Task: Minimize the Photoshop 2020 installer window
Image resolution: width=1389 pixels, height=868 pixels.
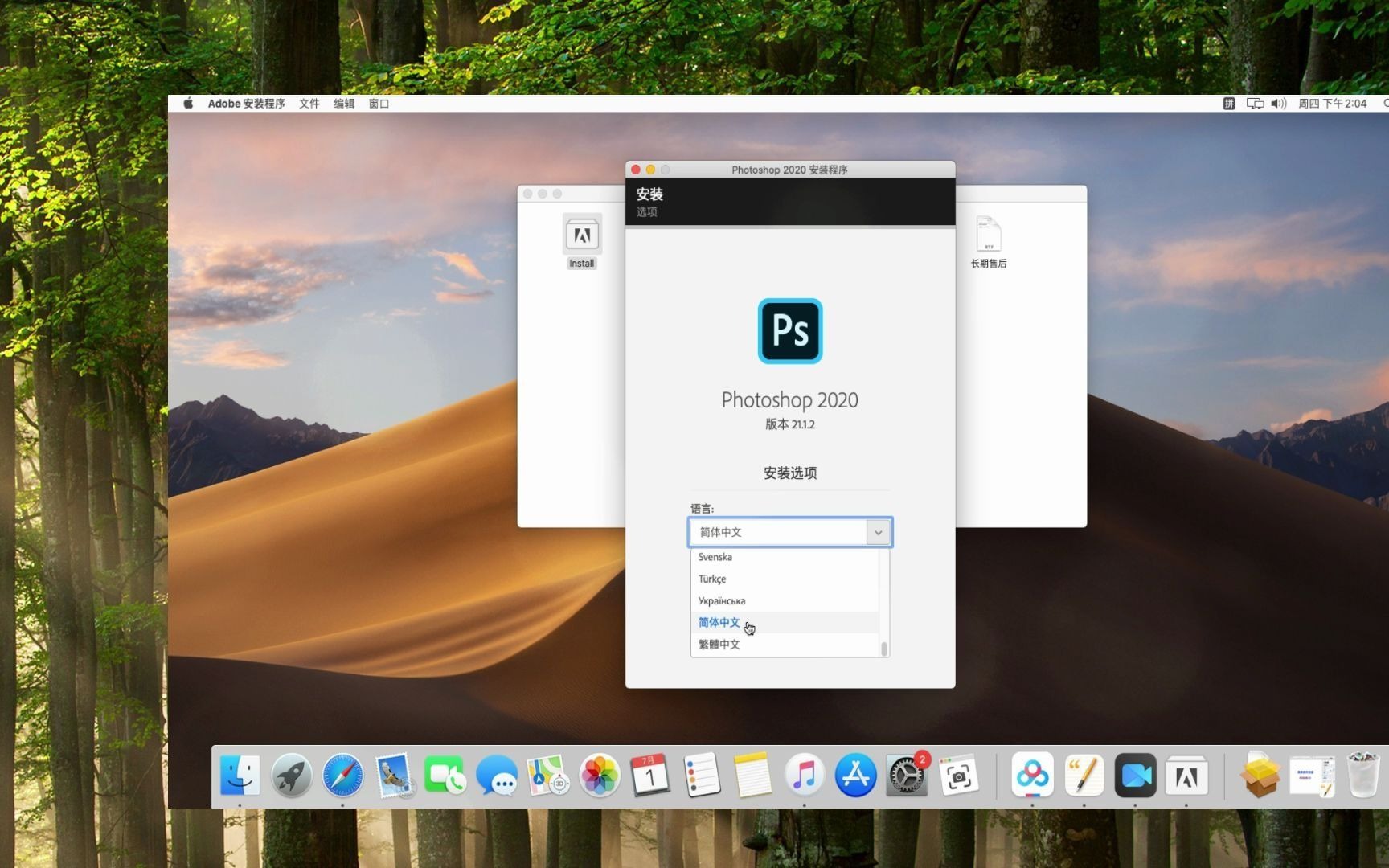Action: (x=650, y=170)
